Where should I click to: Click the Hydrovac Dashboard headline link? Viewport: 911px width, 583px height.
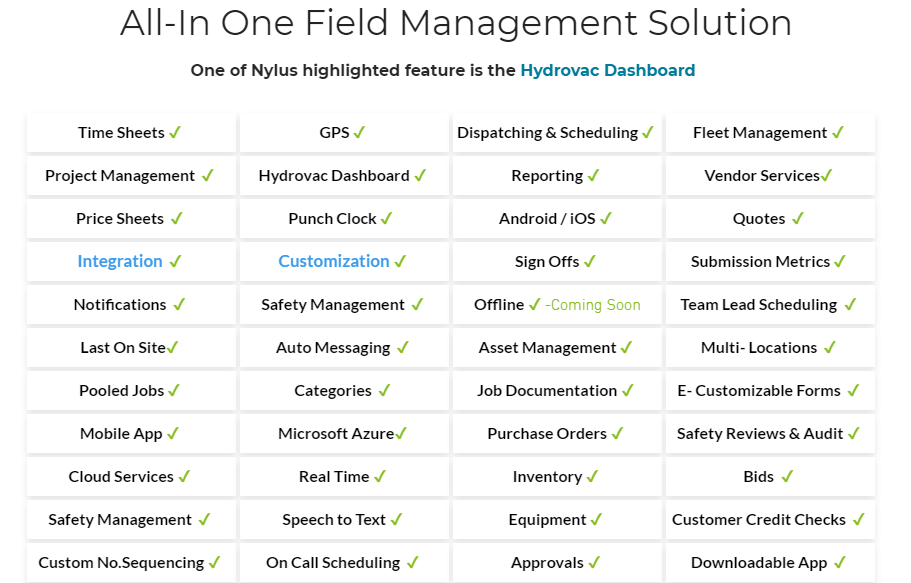607,70
